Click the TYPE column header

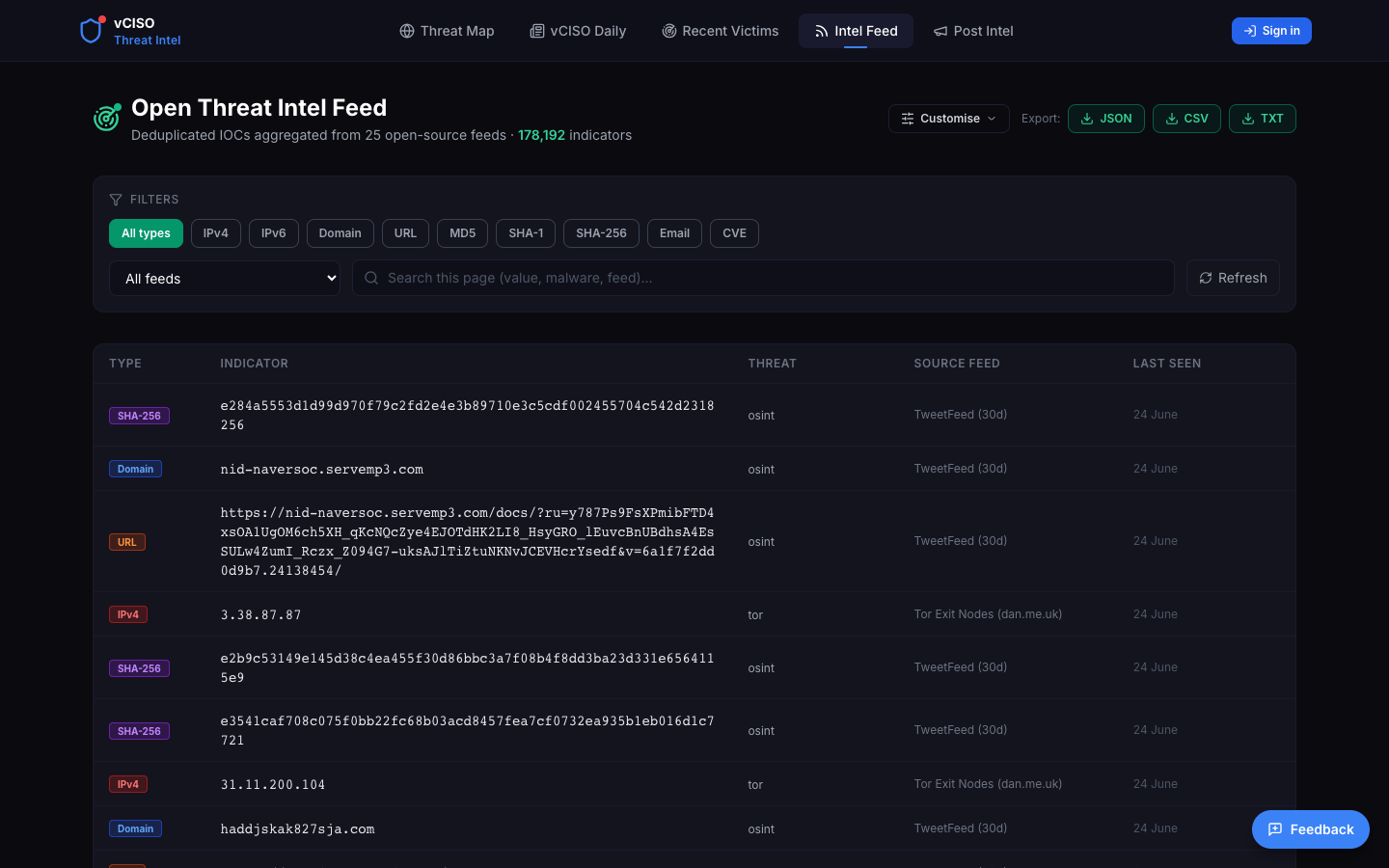[125, 364]
